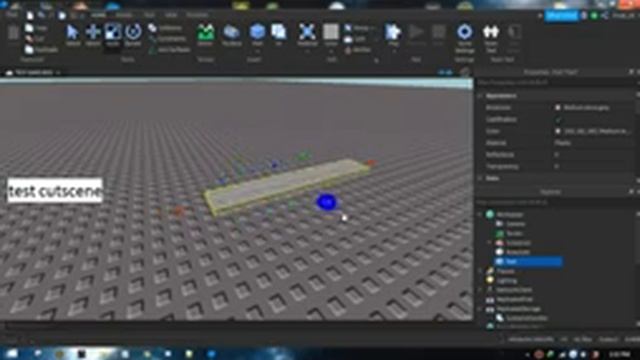
Task: Click the Filter Properties search field
Action: tap(556, 82)
